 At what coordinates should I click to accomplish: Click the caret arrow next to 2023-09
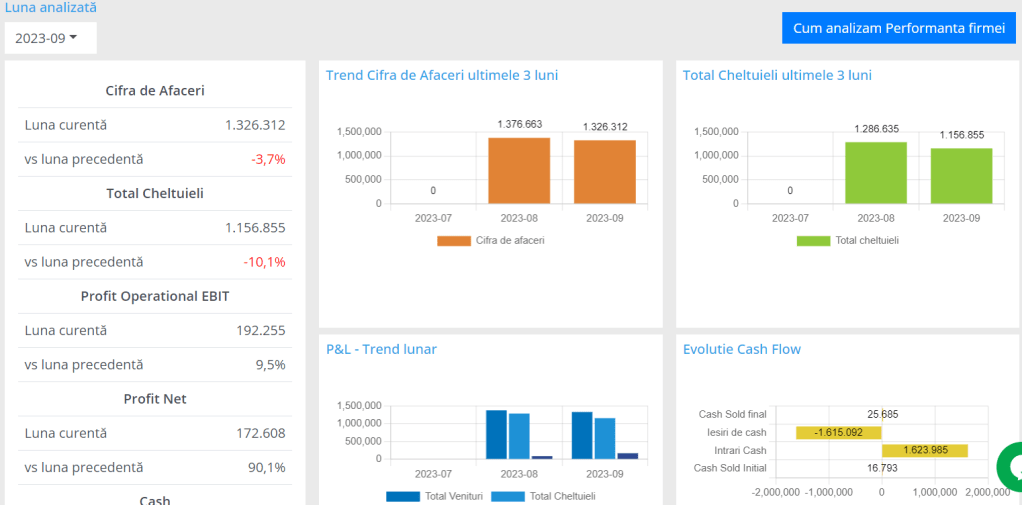point(73,37)
